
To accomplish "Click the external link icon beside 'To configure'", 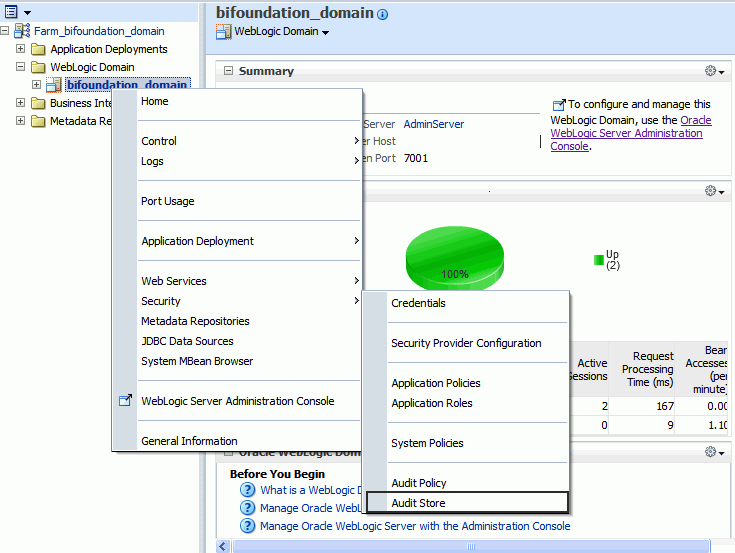I will 559,105.
